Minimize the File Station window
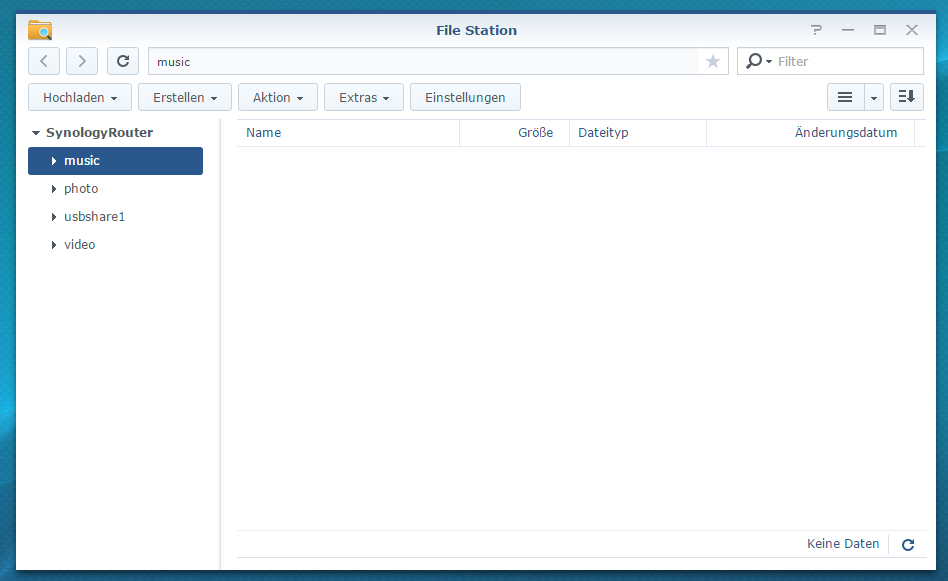The height and width of the screenshot is (581, 948). click(848, 30)
